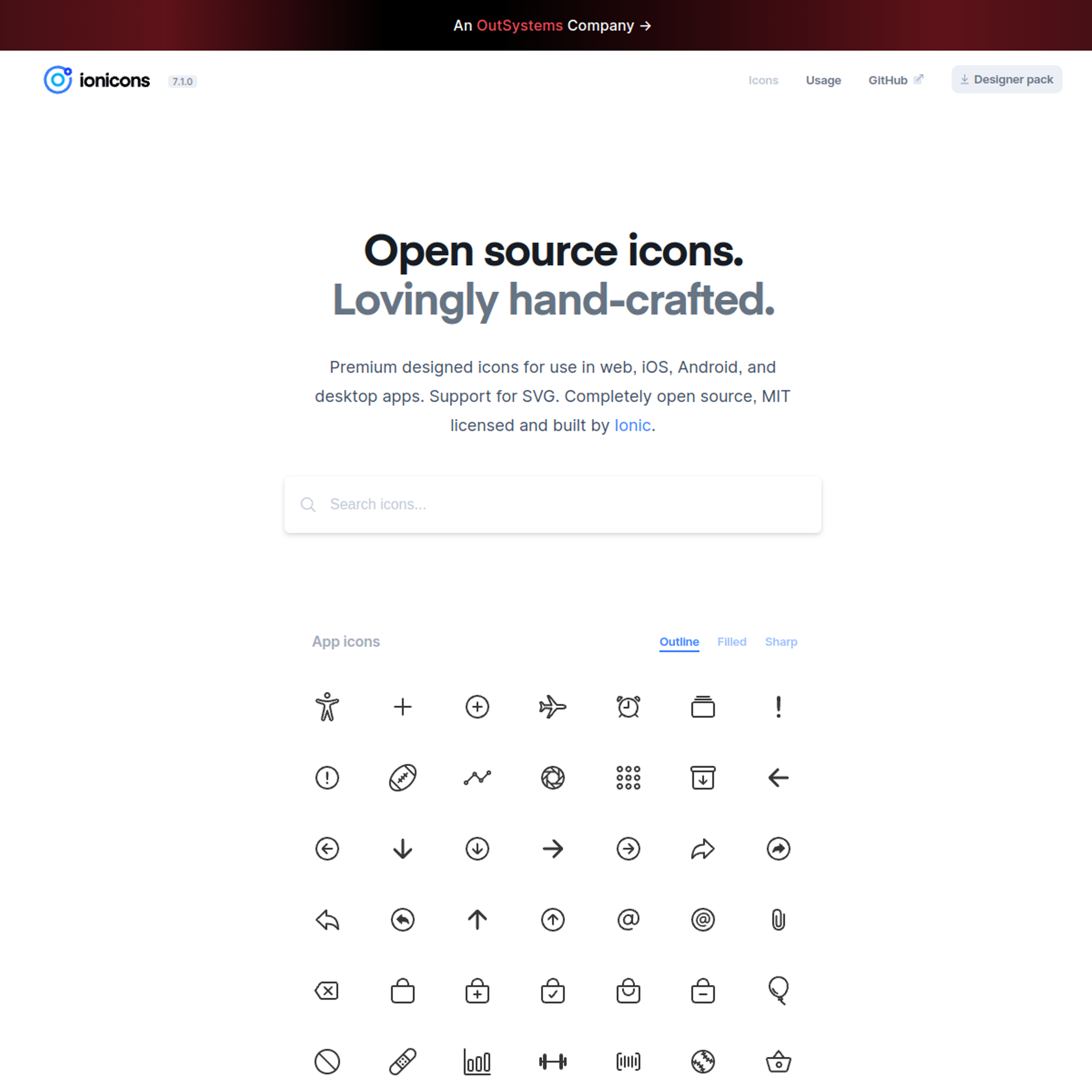Select the arrow-up-circle icon
Screen dimensions: 1092x1092
pos(553,920)
